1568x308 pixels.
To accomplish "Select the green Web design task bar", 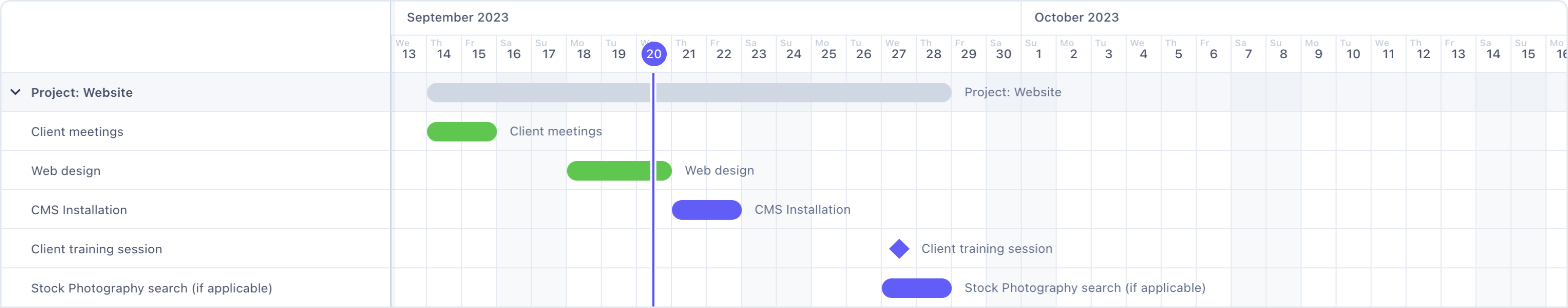I will click(609, 171).
